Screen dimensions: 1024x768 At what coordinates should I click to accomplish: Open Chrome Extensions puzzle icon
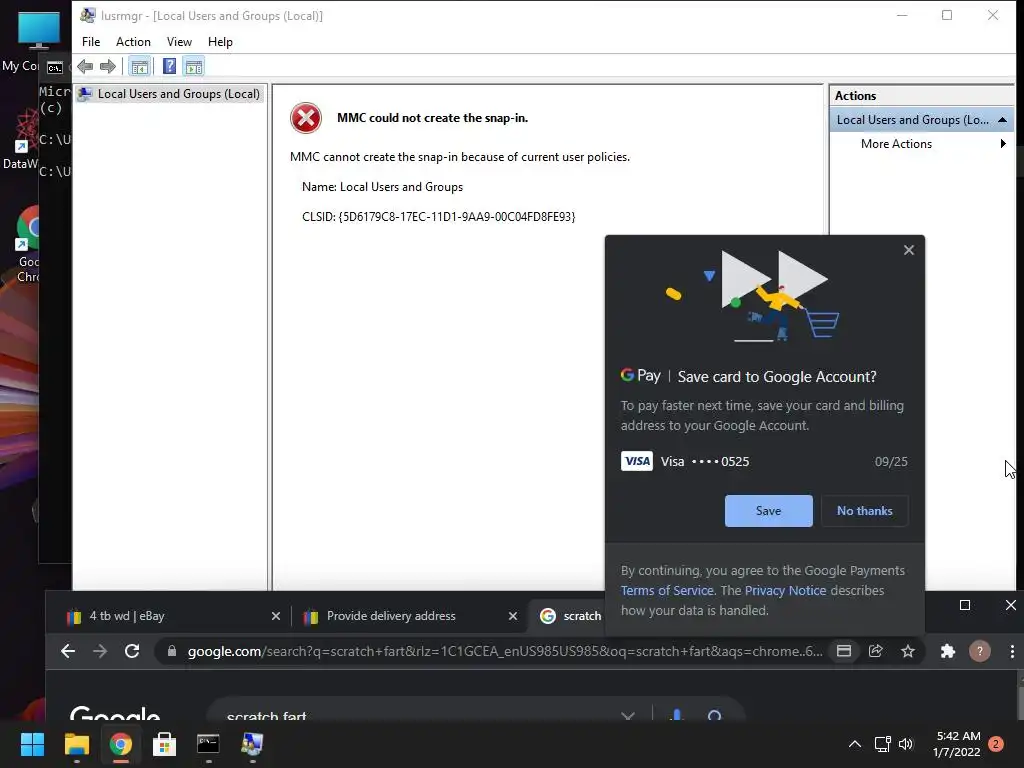[x=948, y=651]
